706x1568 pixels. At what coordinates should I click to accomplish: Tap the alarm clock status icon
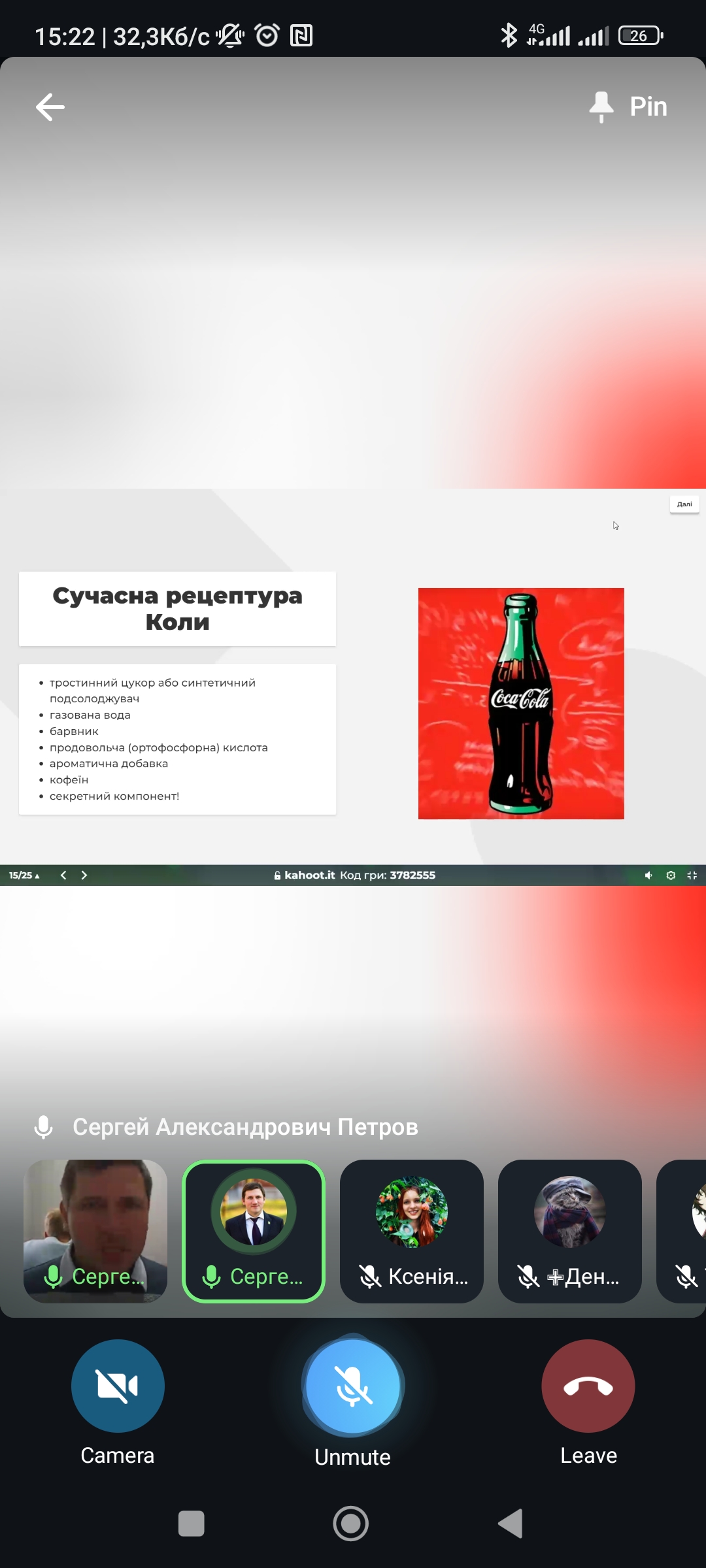[x=267, y=35]
